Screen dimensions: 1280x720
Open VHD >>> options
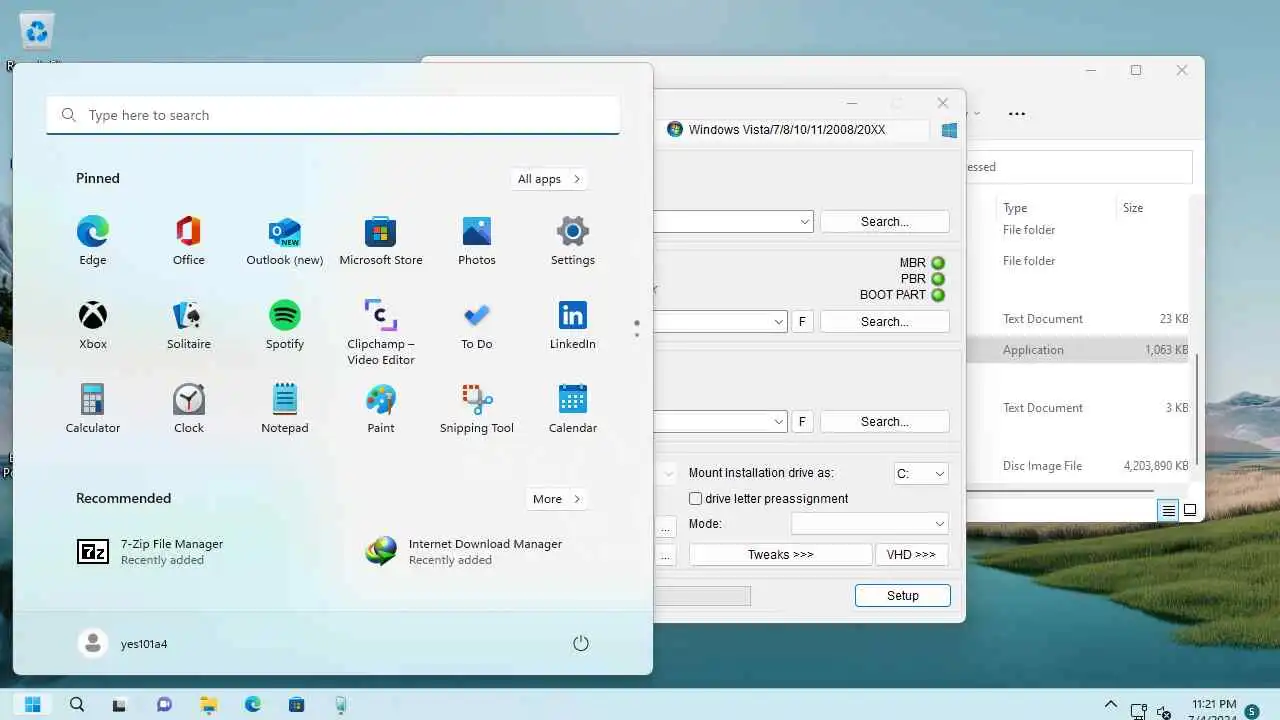[912, 555]
